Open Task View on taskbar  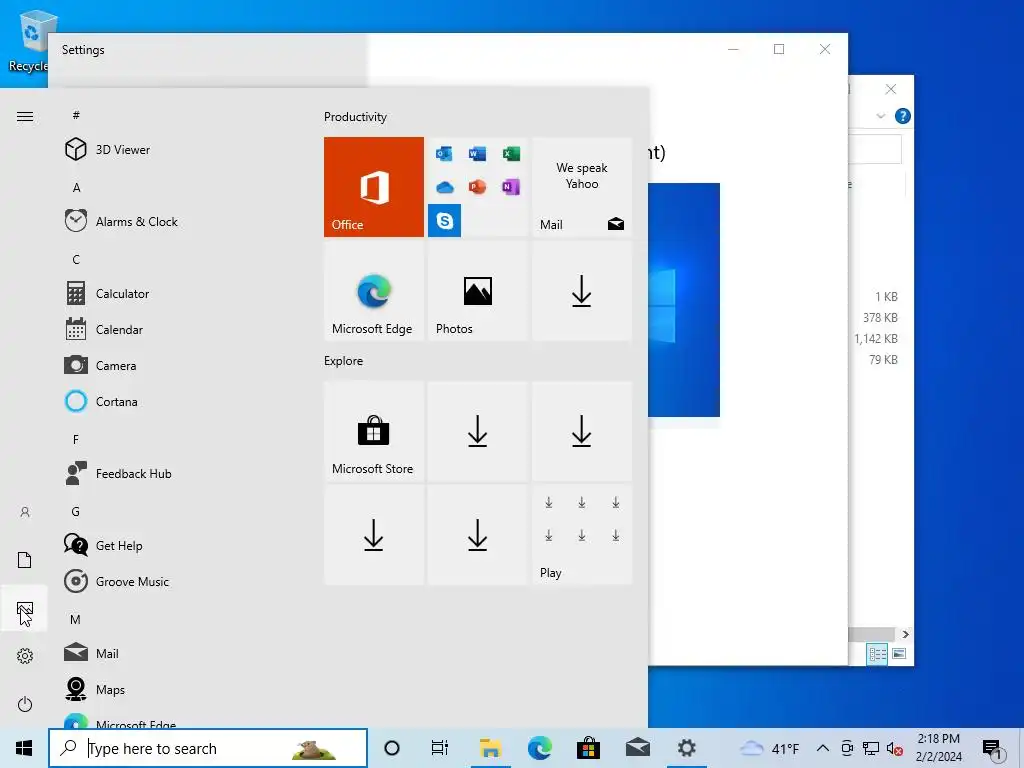440,748
